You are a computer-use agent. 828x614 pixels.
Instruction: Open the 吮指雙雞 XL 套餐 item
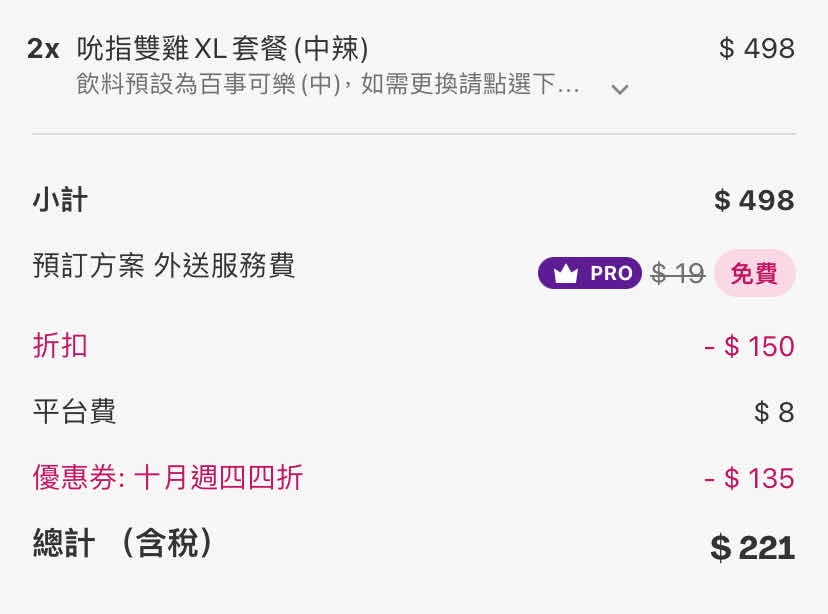pos(223,48)
